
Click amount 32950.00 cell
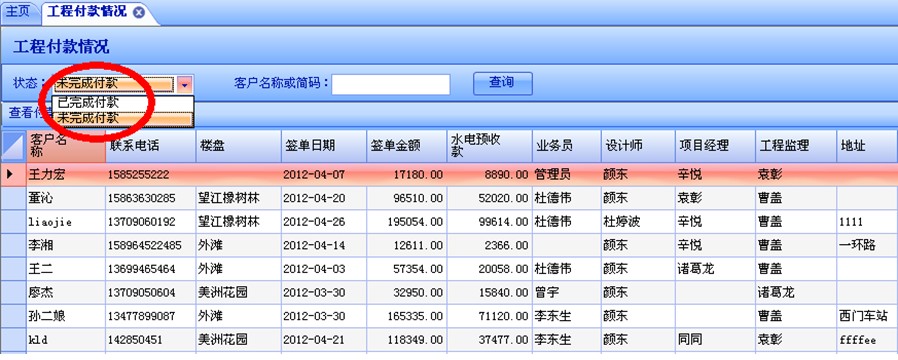(406, 292)
